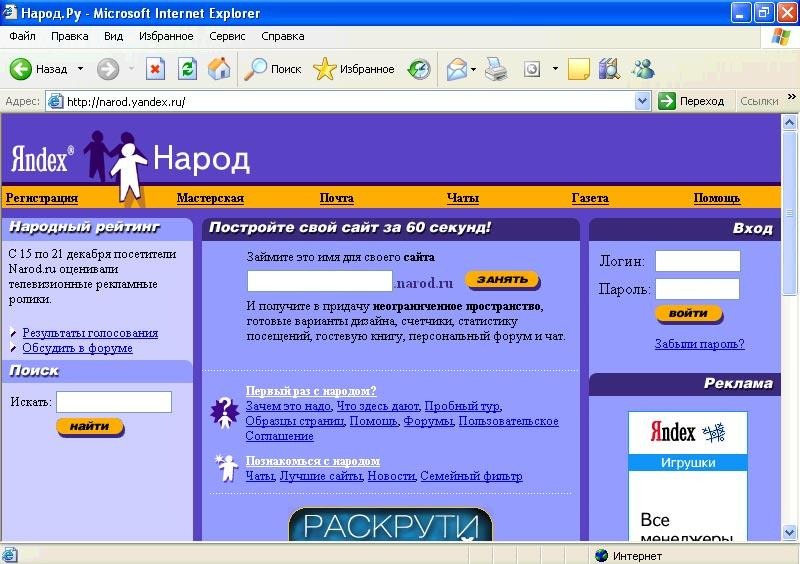
Task: Click the Research books toolbar icon
Action: coord(609,68)
